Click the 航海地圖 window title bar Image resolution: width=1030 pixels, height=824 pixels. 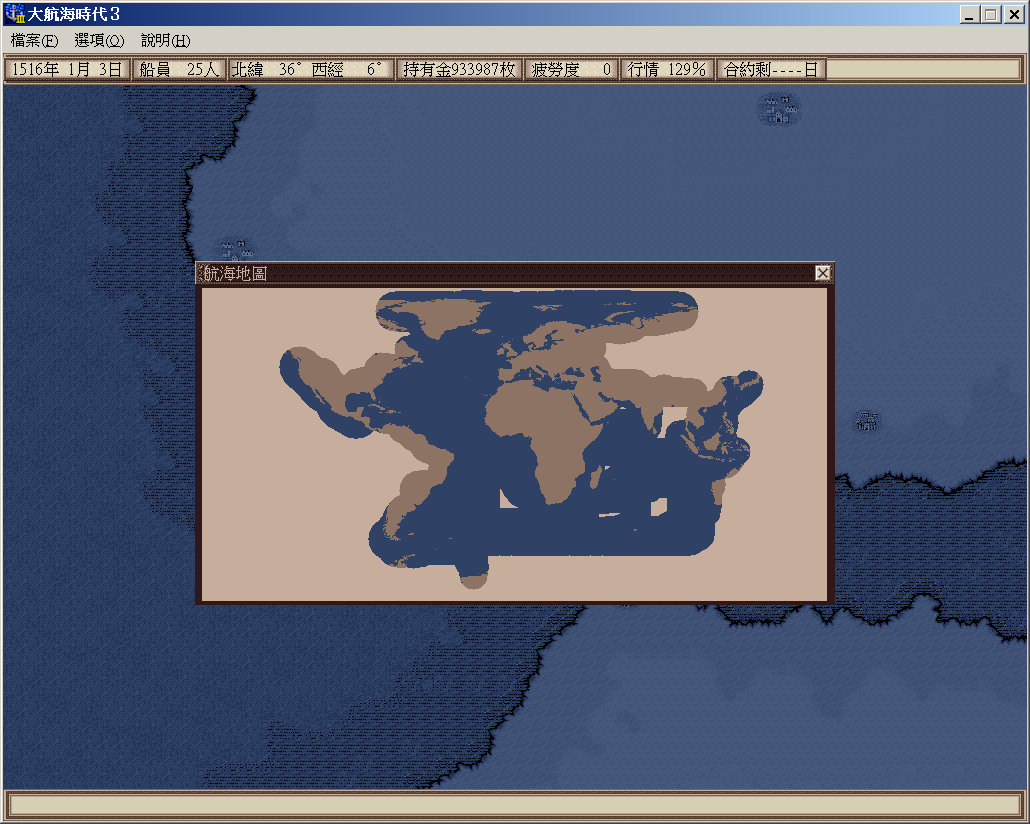[500, 273]
